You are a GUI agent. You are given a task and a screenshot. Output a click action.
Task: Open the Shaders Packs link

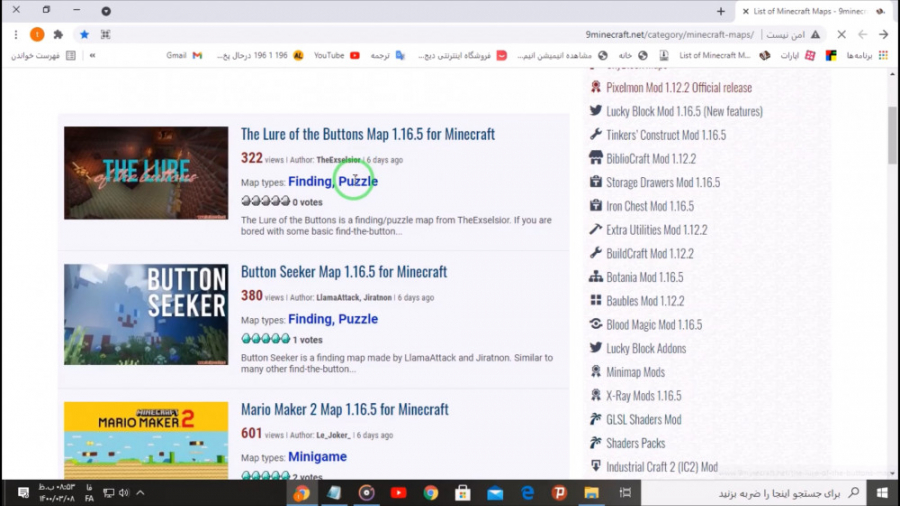[635, 443]
